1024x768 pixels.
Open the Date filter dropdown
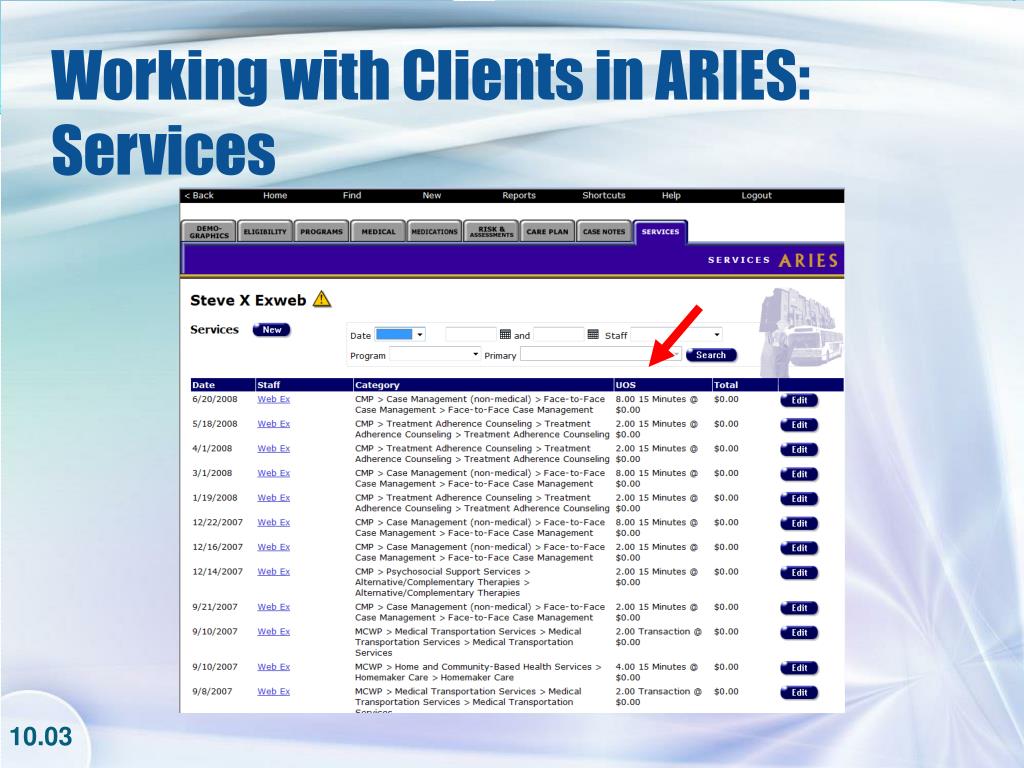(400, 334)
